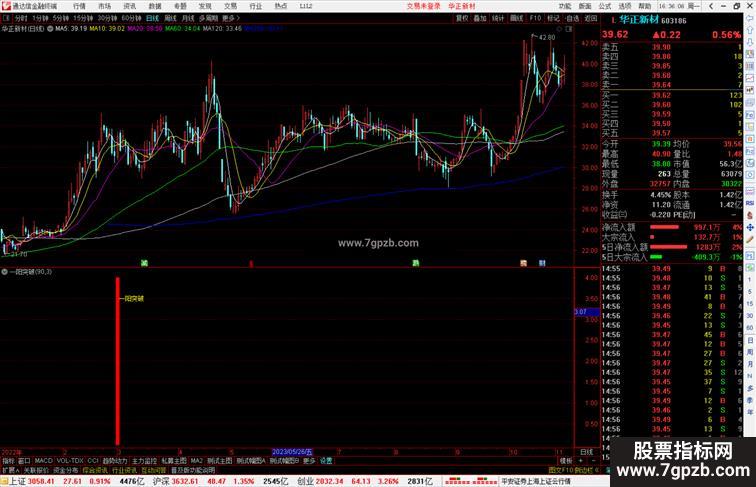Click the red line-chart icon in right sidebar

(x=750, y=78)
